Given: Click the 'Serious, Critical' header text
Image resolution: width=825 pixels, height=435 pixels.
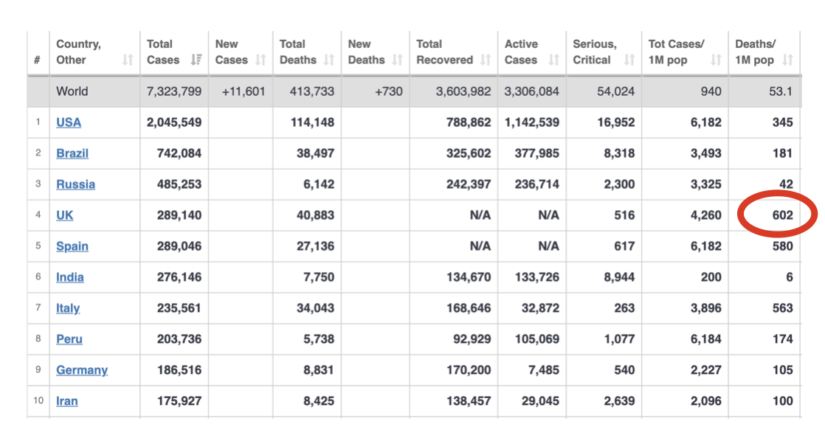Looking at the screenshot, I should pos(595,52).
